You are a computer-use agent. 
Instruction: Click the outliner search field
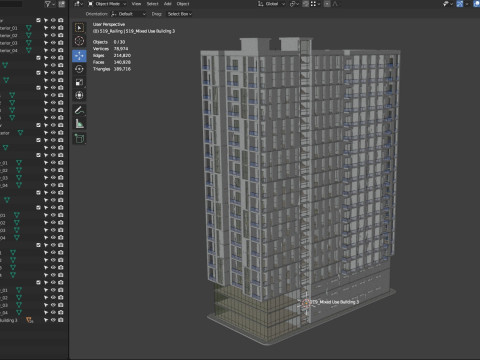click(11, 4)
